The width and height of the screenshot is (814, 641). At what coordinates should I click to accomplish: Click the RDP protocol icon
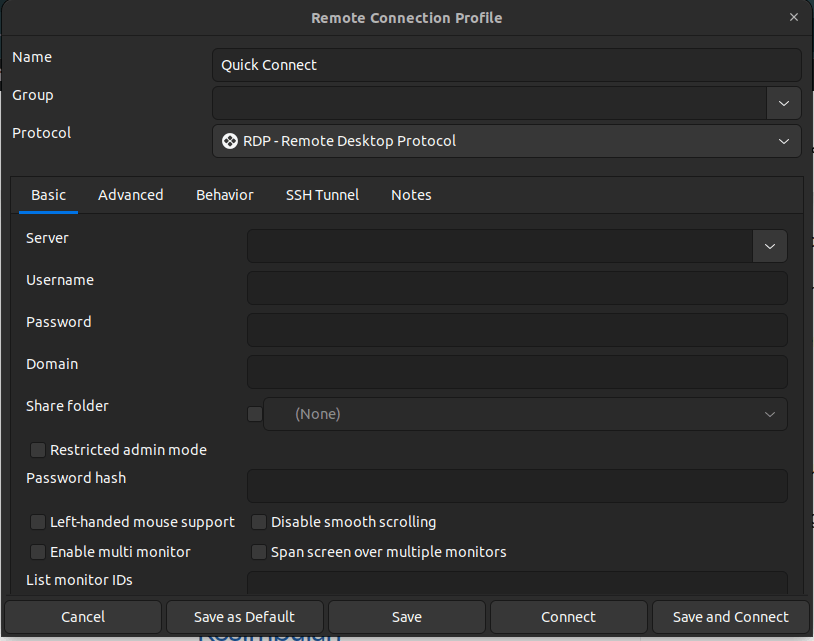pyautogui.click(x=229, y=141)
